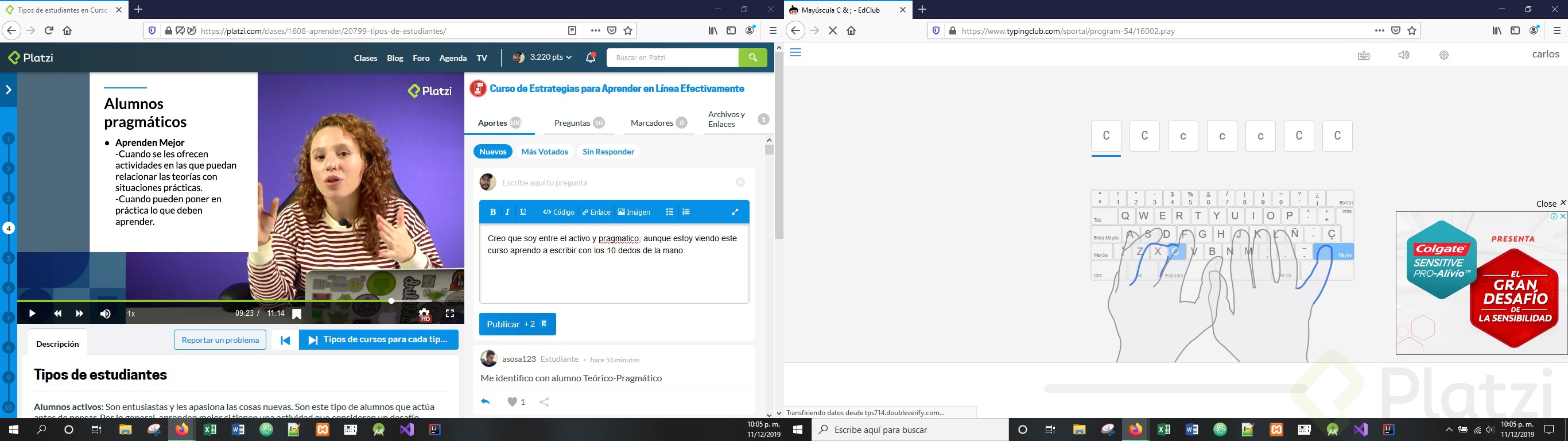Expand the comment editor to full size
The height and width of the screenshot is (441, 1568).
tap(735, 212)
